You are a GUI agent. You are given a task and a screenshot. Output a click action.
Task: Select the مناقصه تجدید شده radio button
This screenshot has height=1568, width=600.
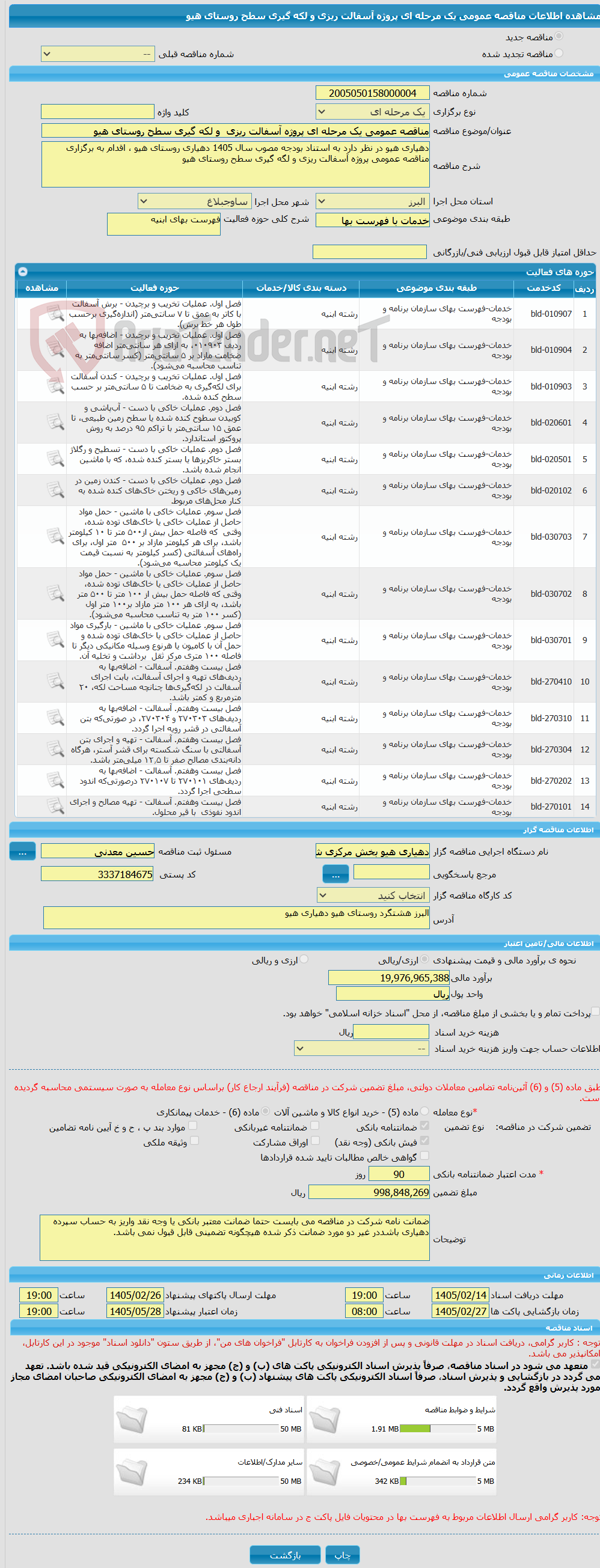[559, 53]
